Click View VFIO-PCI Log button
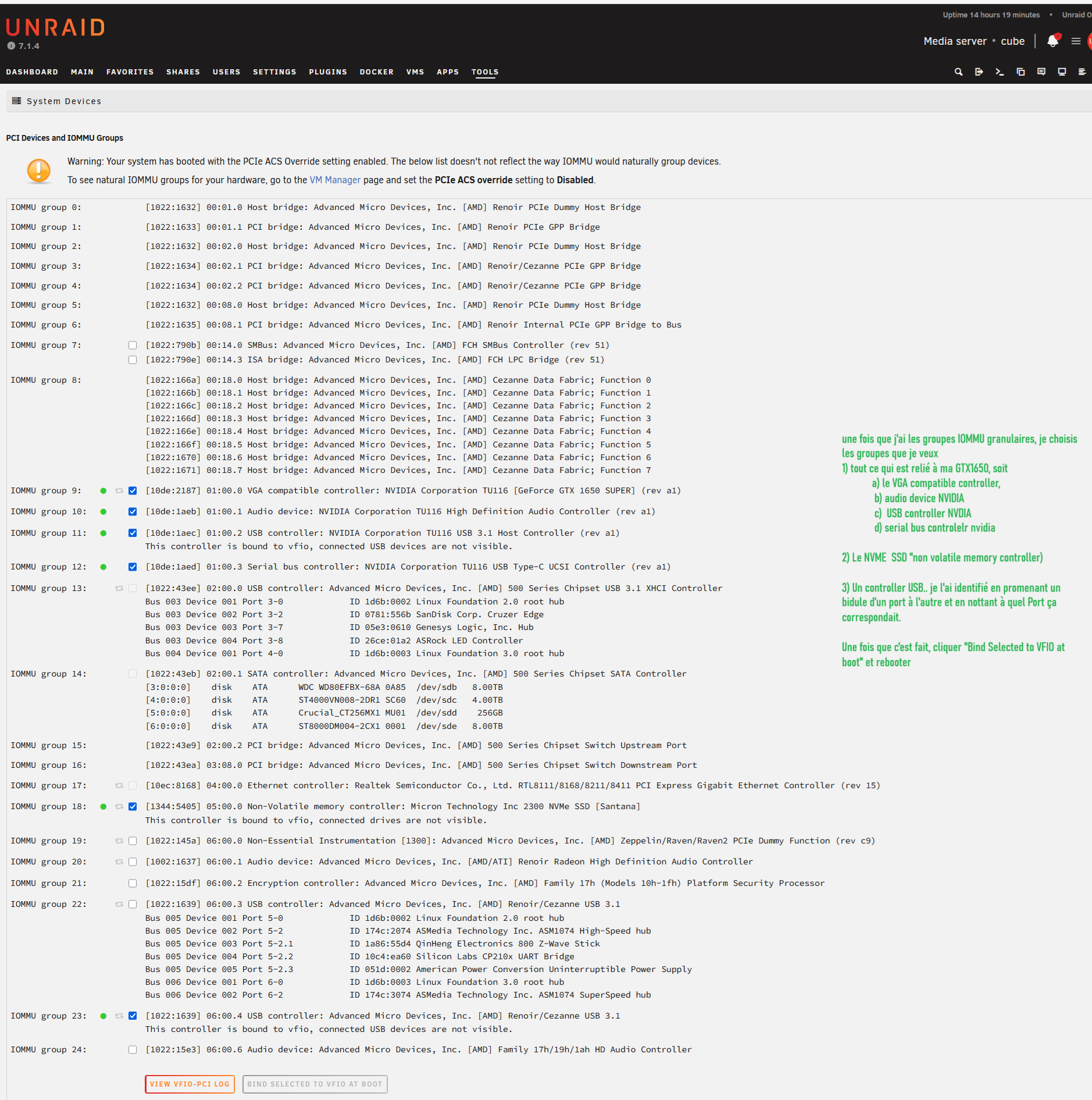Screen dimensions: 1092x1100 pos(190,1084)
